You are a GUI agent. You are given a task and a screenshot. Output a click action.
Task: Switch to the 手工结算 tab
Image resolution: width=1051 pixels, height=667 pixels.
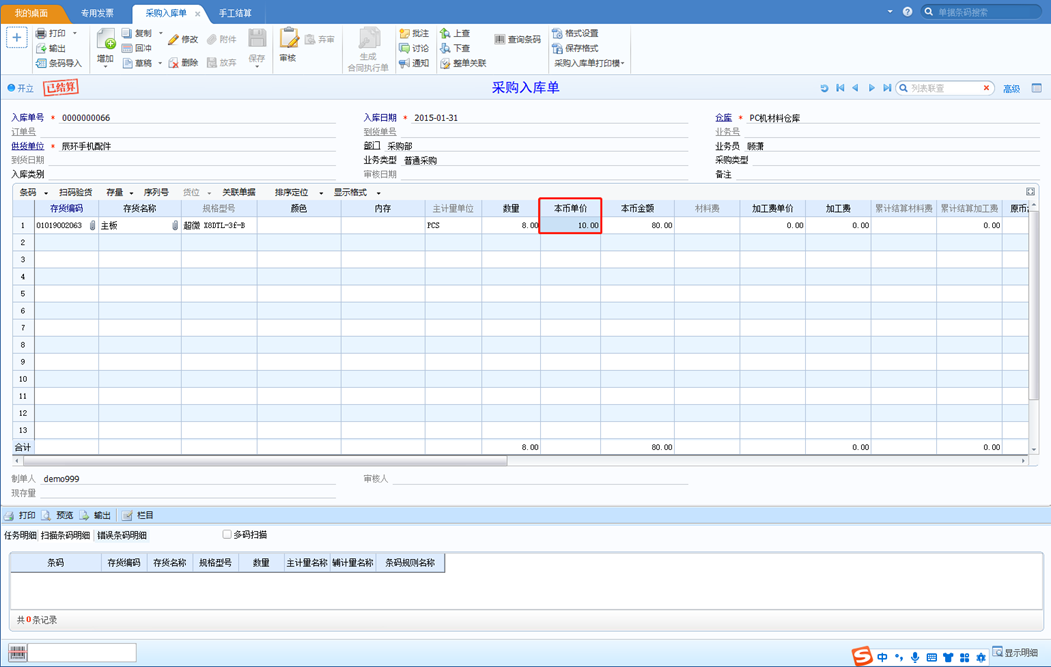pyautogui.click(x=235, y=13)
